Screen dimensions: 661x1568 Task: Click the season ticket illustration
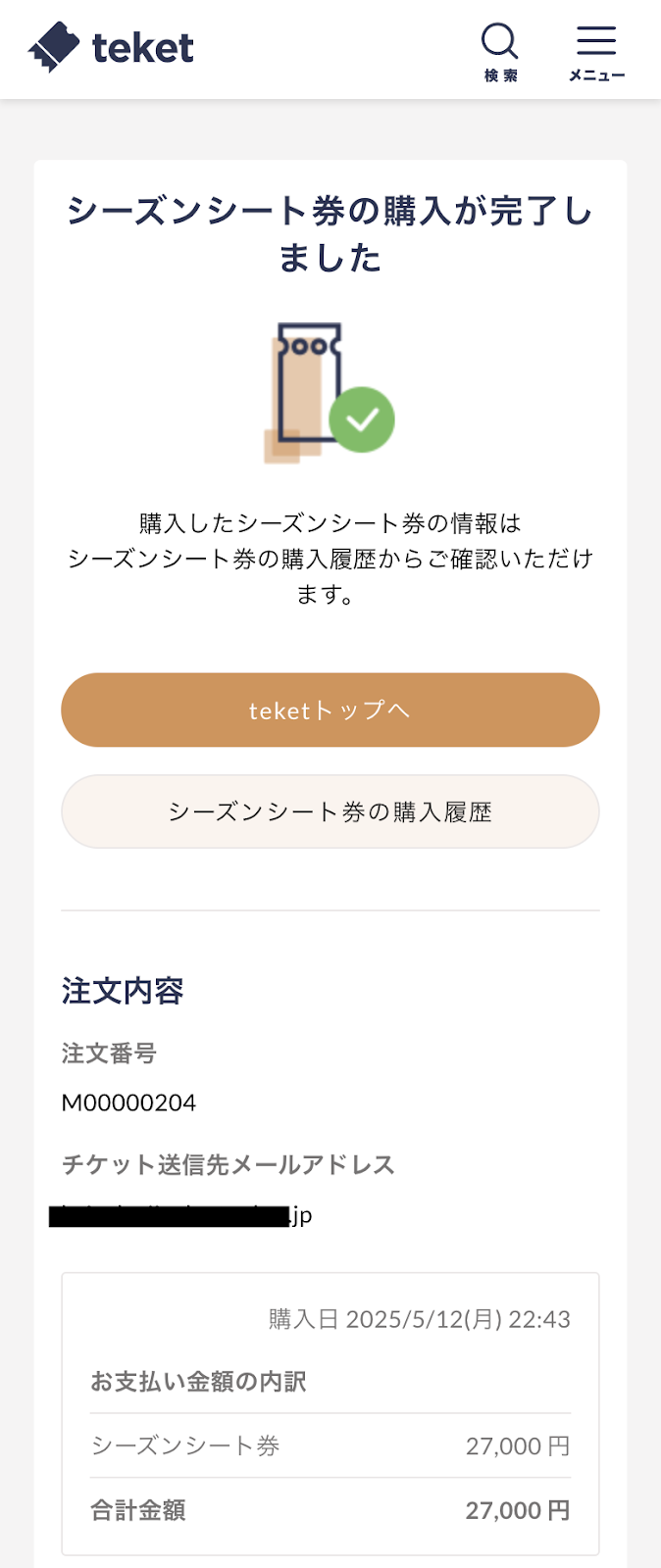tap(306, 388)
